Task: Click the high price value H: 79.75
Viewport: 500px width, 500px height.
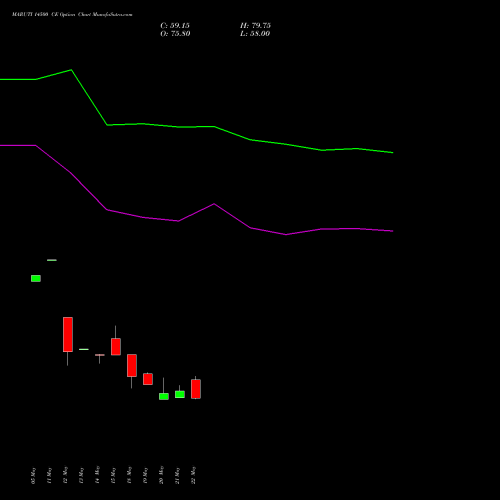Action: [x=255, y=26]
